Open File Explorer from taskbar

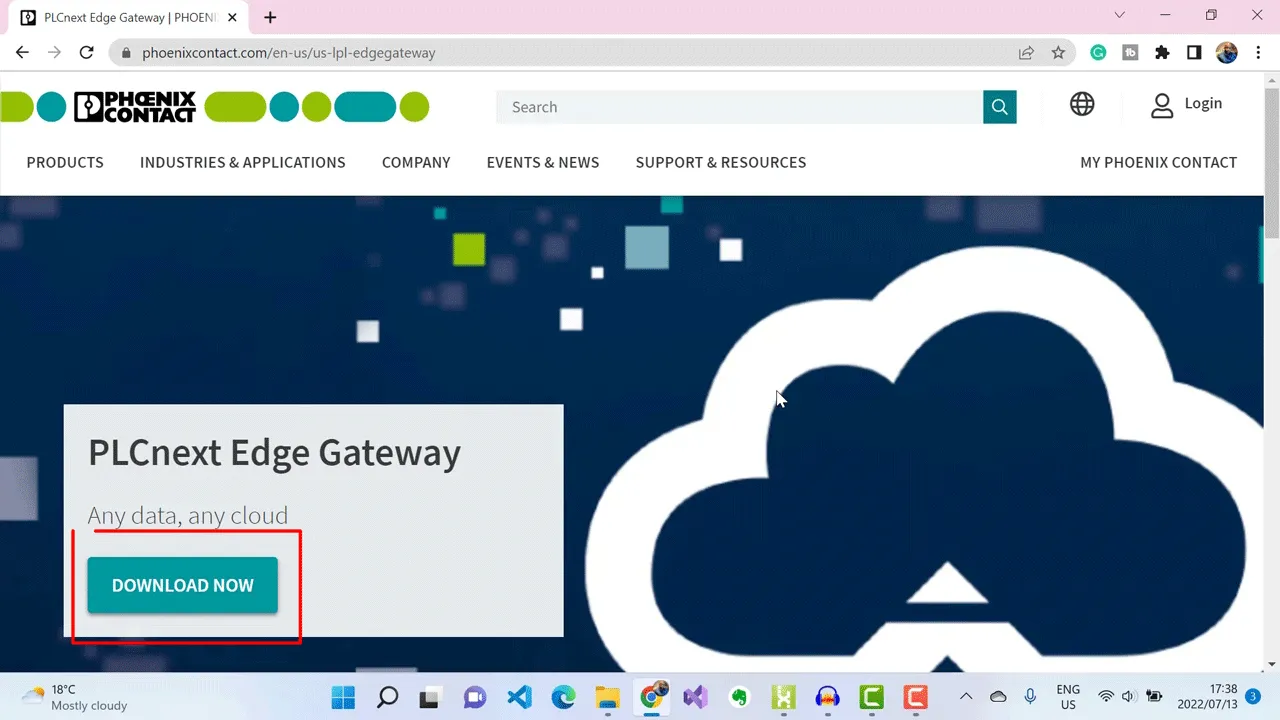(607, 697)
